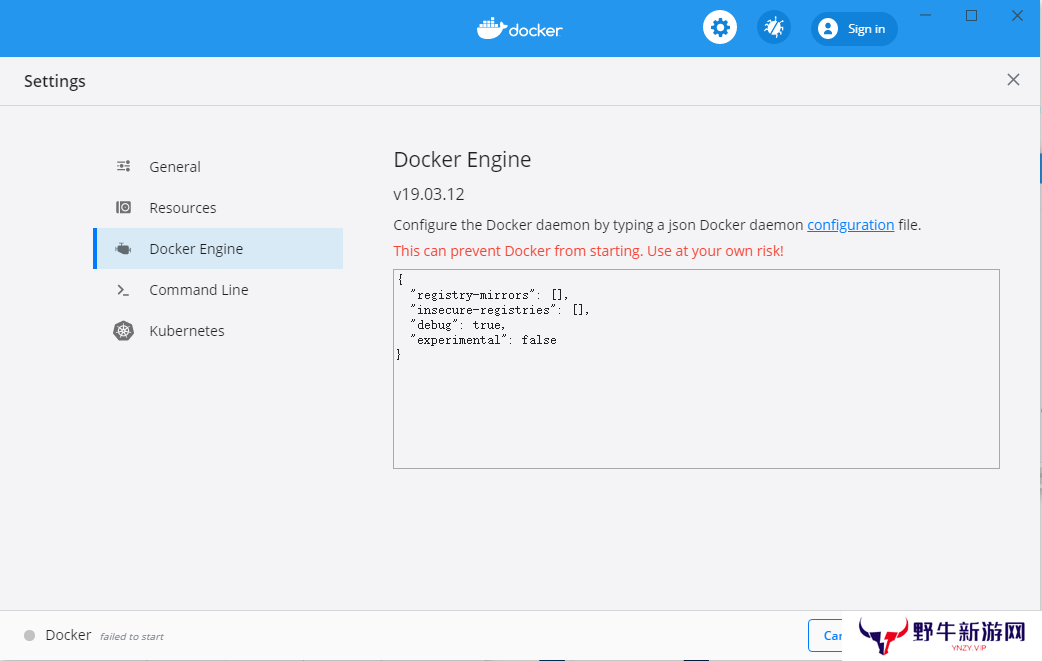Screen dimensions: 1042x661
Task: Click the v19.03.12 version text
Action: (429, 194)
